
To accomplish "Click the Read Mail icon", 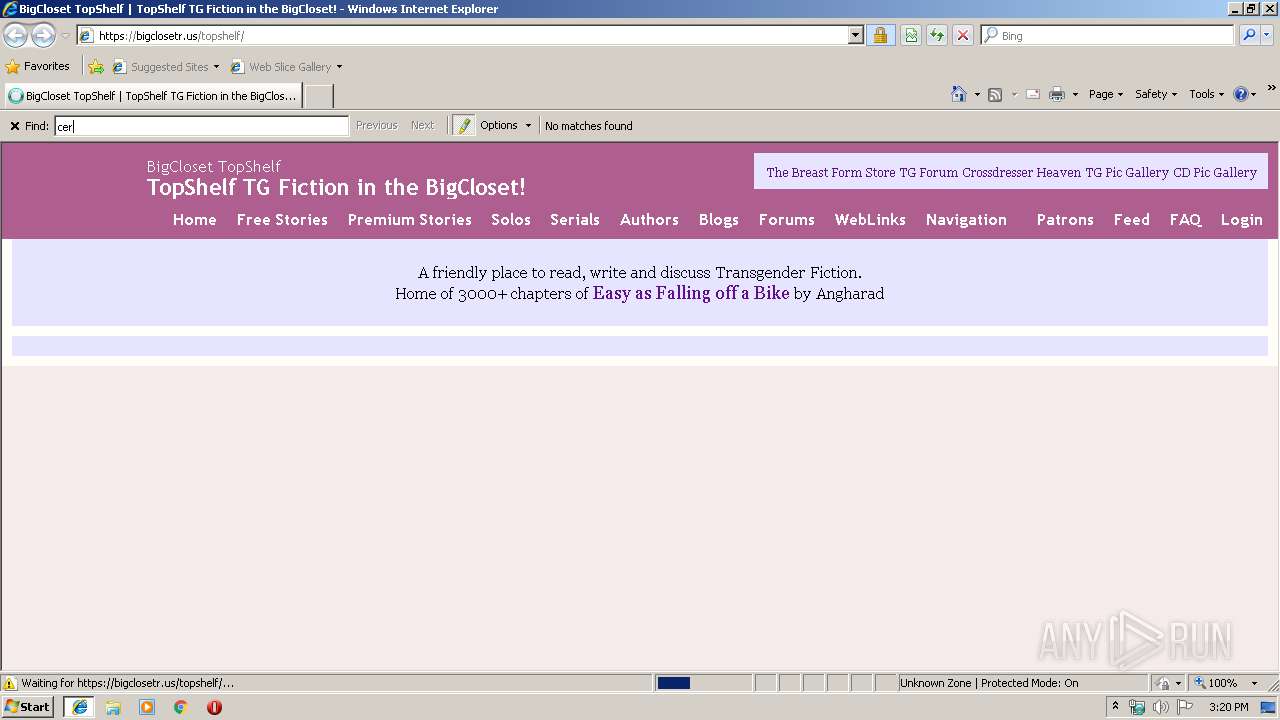I will [x=1033, y=94].
